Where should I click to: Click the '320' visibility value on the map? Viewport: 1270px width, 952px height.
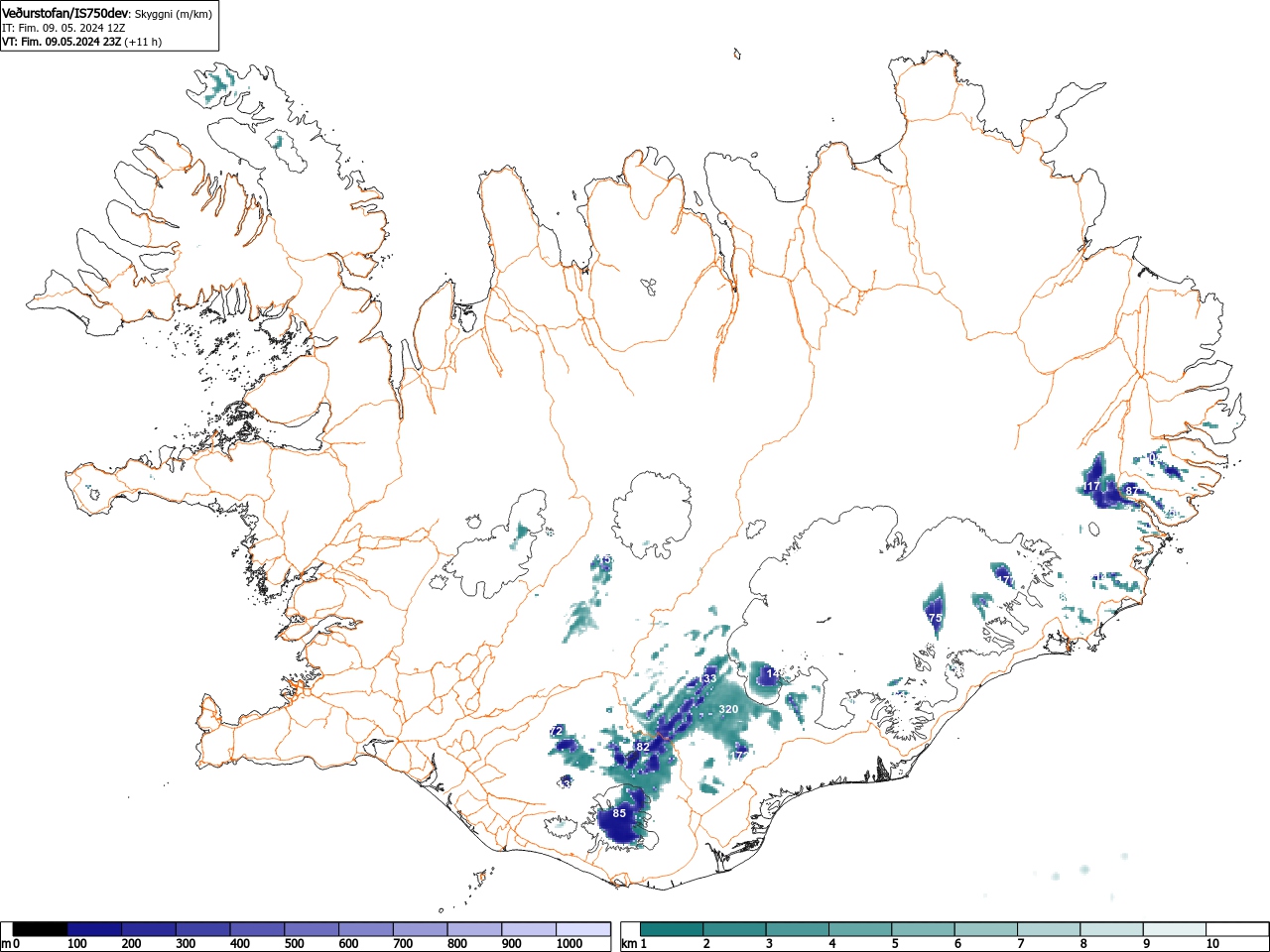coord(728,710)
